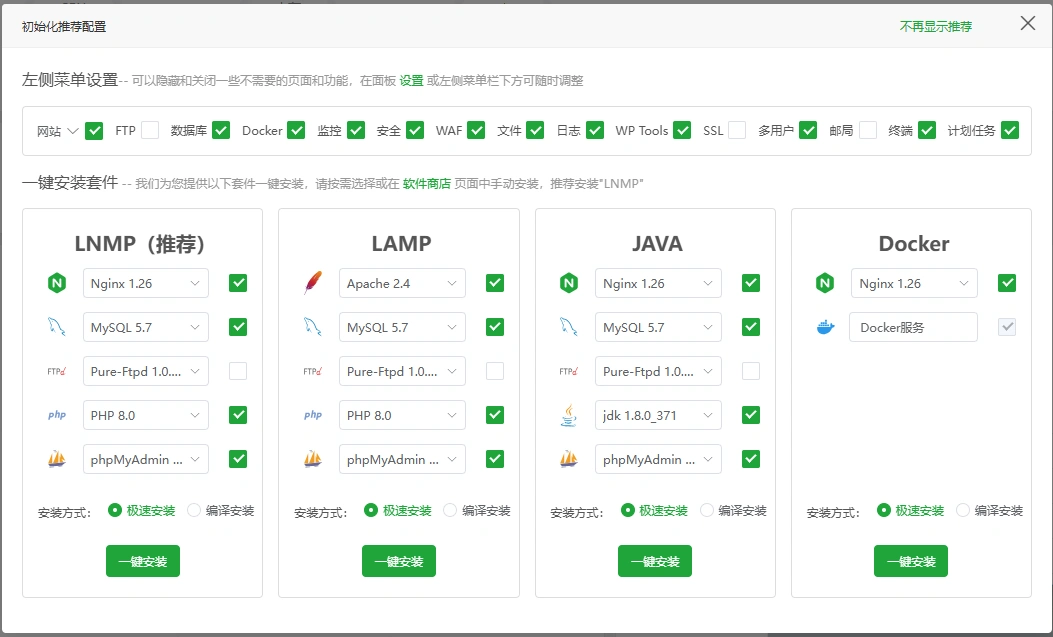The width and height of the screenshot is (1053, 637).
Task: Open Nginx 1.26 version dropdown in Docker
Action: click(x=914, y=283)
